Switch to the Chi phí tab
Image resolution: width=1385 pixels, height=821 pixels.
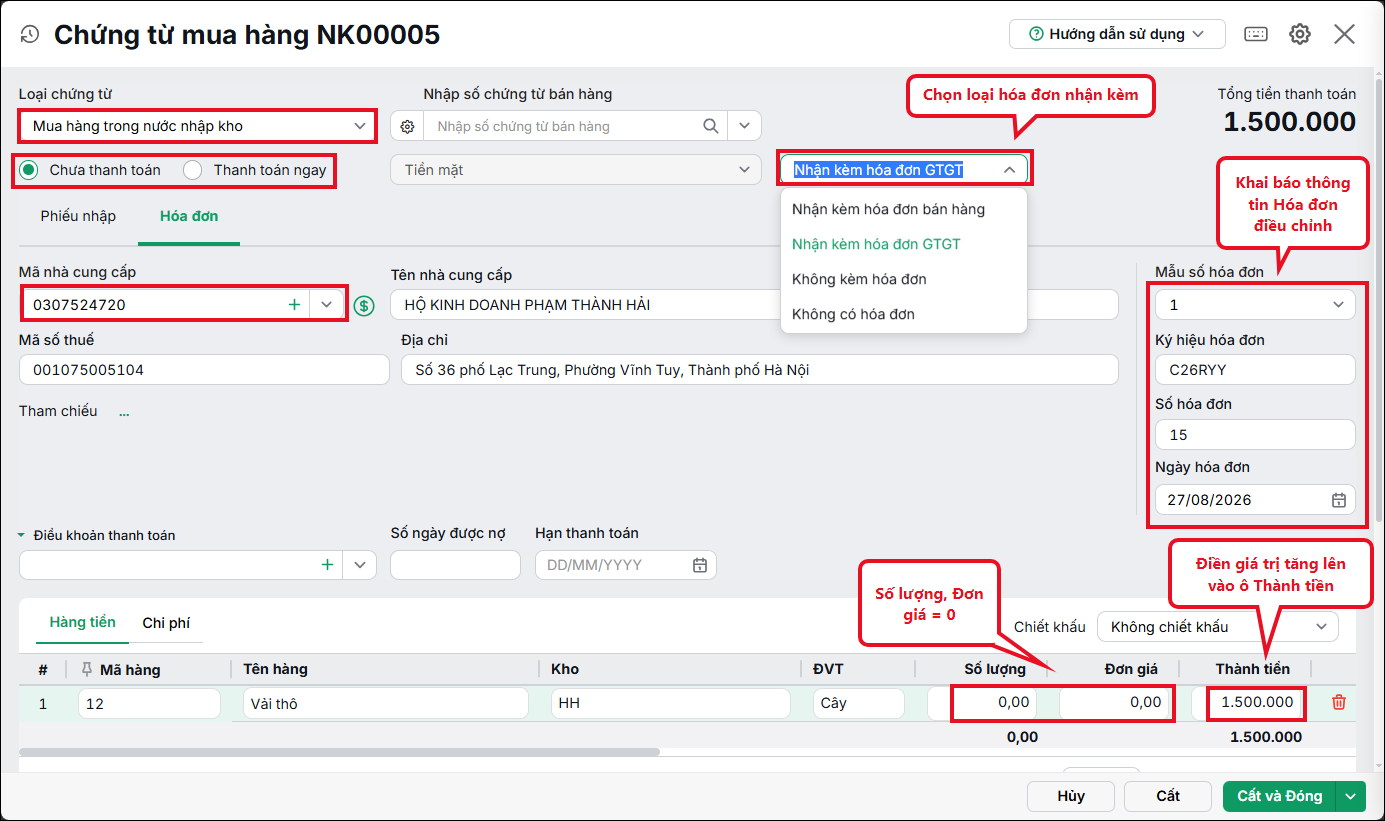point(166,623)
